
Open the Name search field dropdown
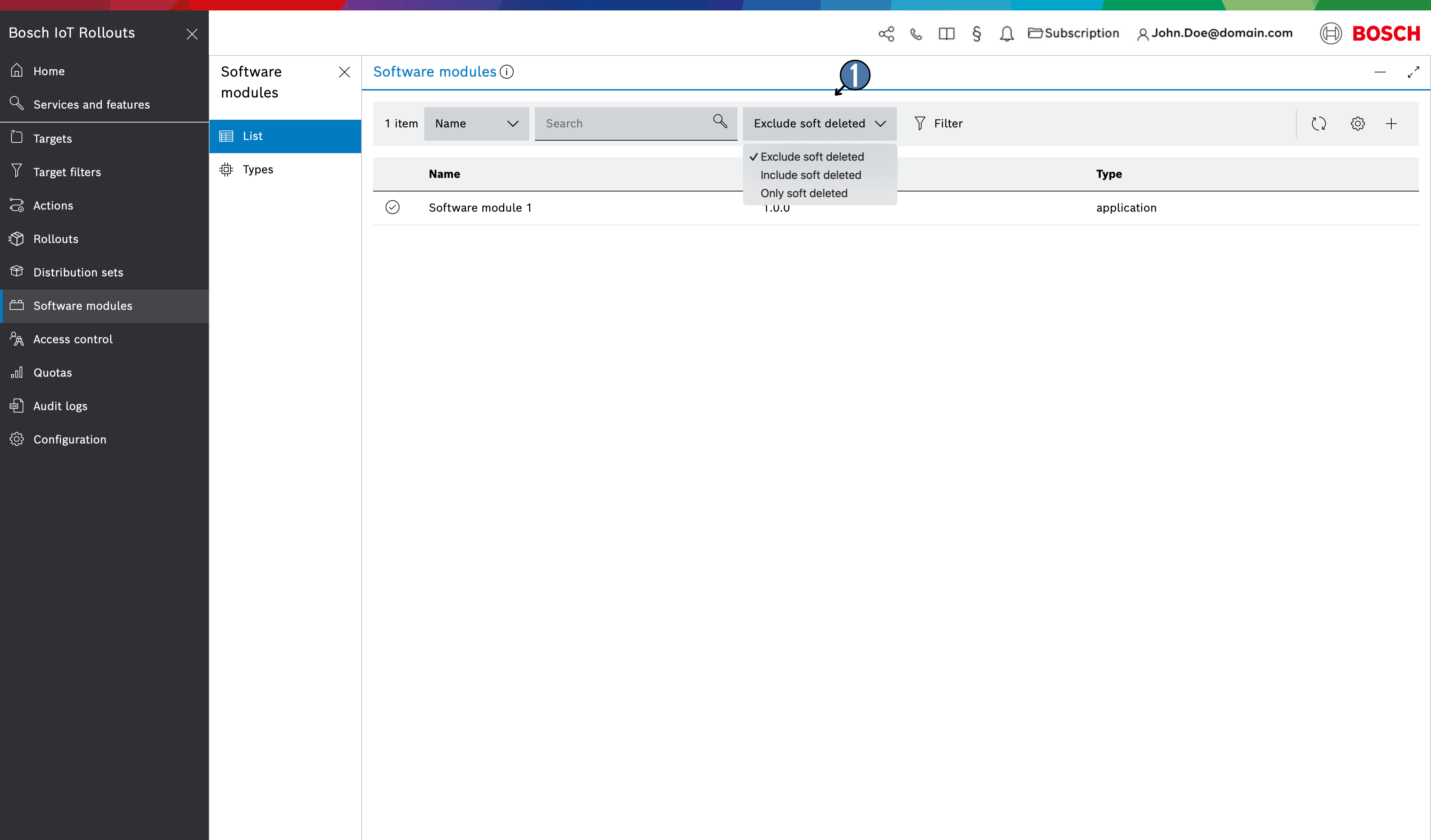coord(476,124)
